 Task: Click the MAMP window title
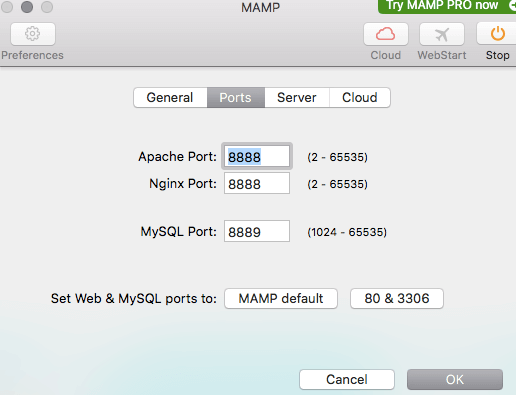click(260, 7)
